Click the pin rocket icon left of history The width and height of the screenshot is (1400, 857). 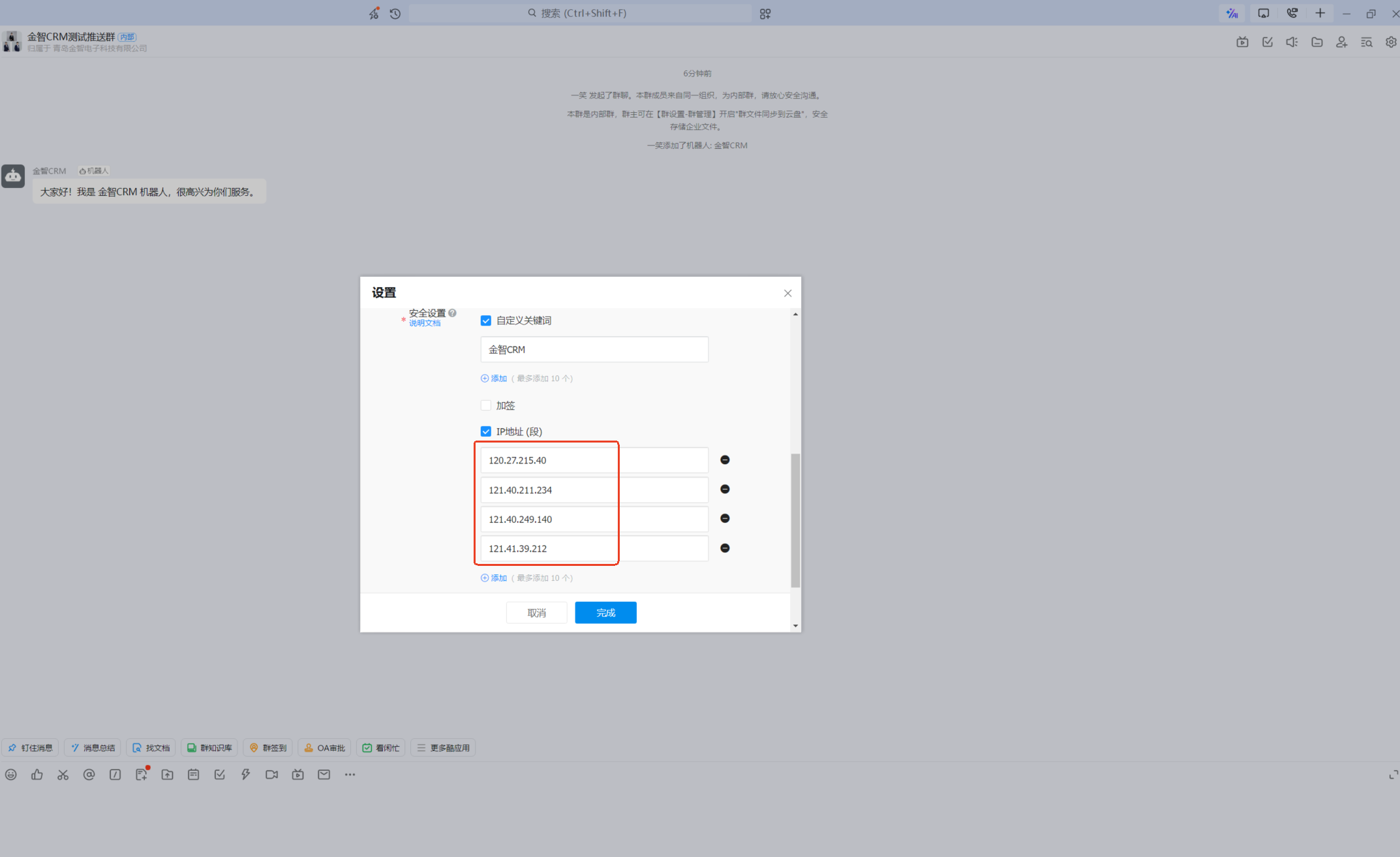click(x=374, y=13)
